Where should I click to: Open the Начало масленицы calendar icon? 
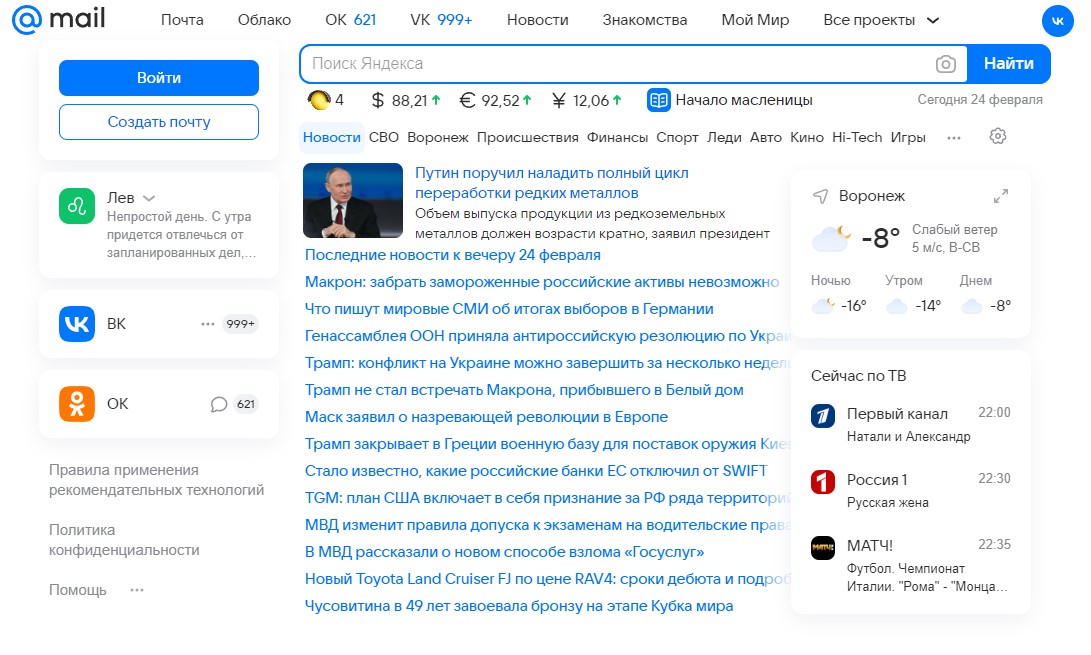point(658,100)
